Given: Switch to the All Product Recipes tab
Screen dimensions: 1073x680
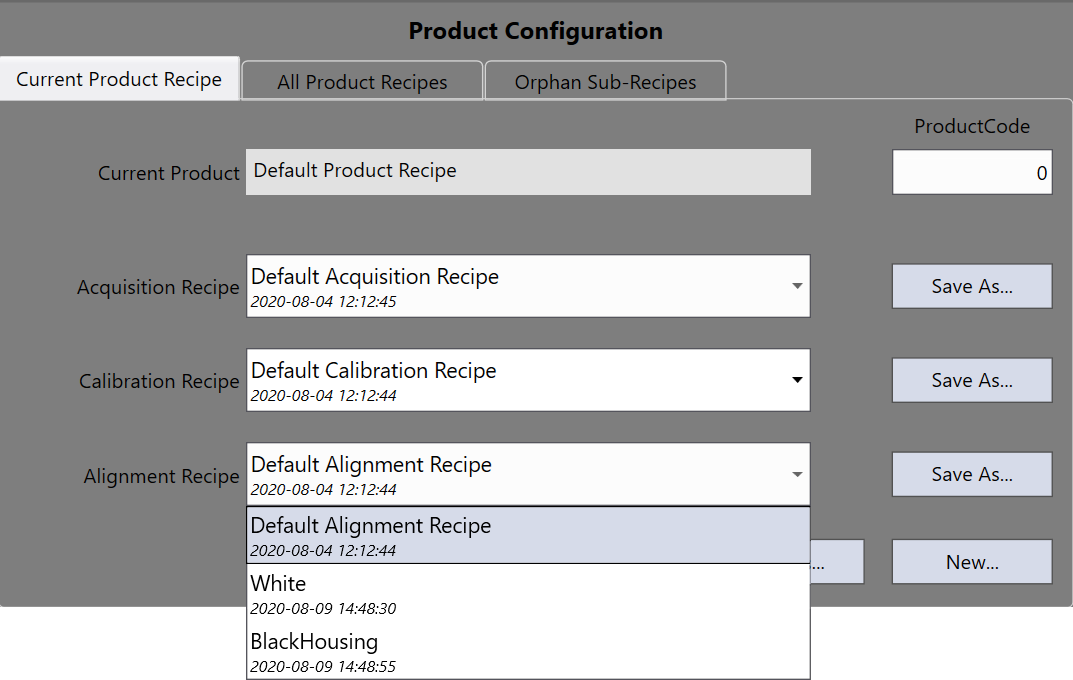Looking at the screenshot, I should 362,82.
